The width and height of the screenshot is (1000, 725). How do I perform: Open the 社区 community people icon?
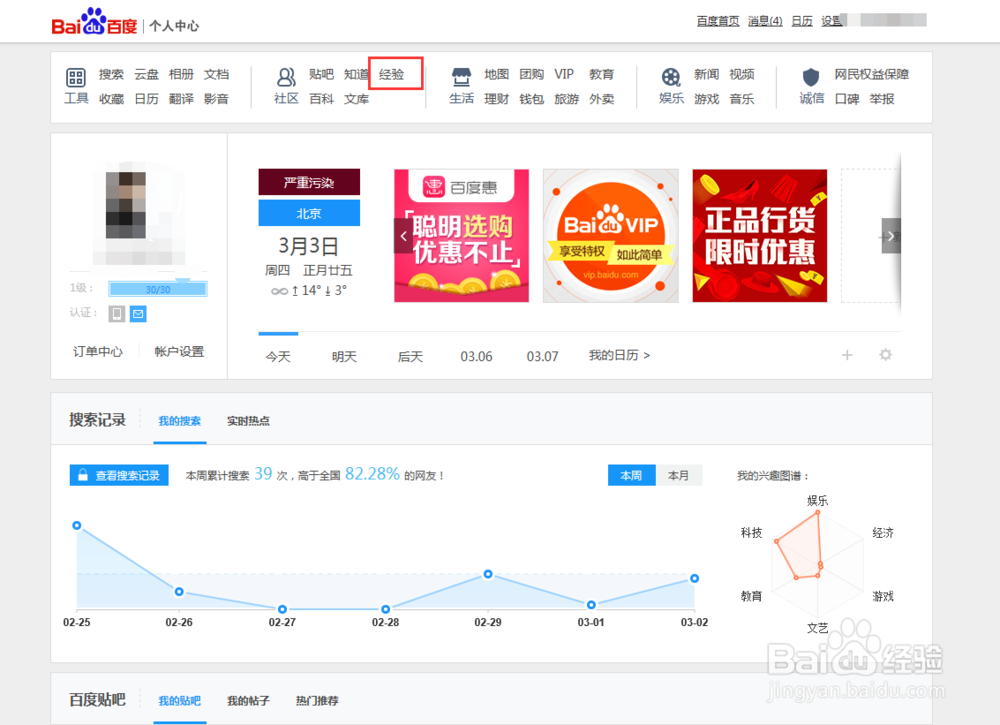pos(286,78)
